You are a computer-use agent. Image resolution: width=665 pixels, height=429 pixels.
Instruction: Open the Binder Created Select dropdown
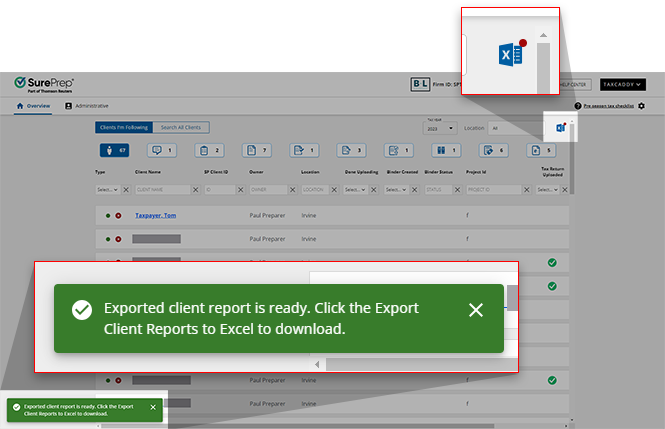[x=396, y=189]
